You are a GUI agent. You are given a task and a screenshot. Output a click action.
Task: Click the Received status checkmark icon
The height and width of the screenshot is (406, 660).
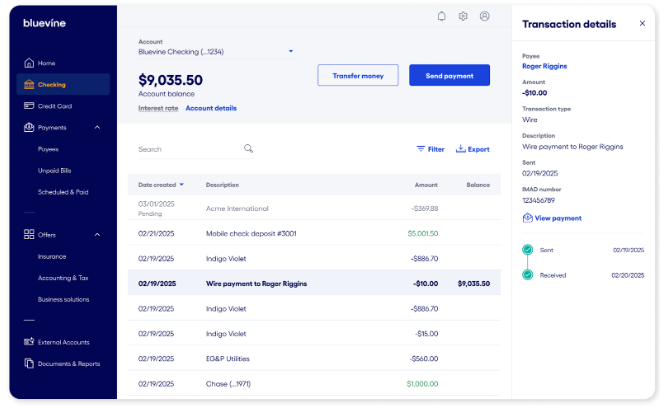tap(527, 275)
